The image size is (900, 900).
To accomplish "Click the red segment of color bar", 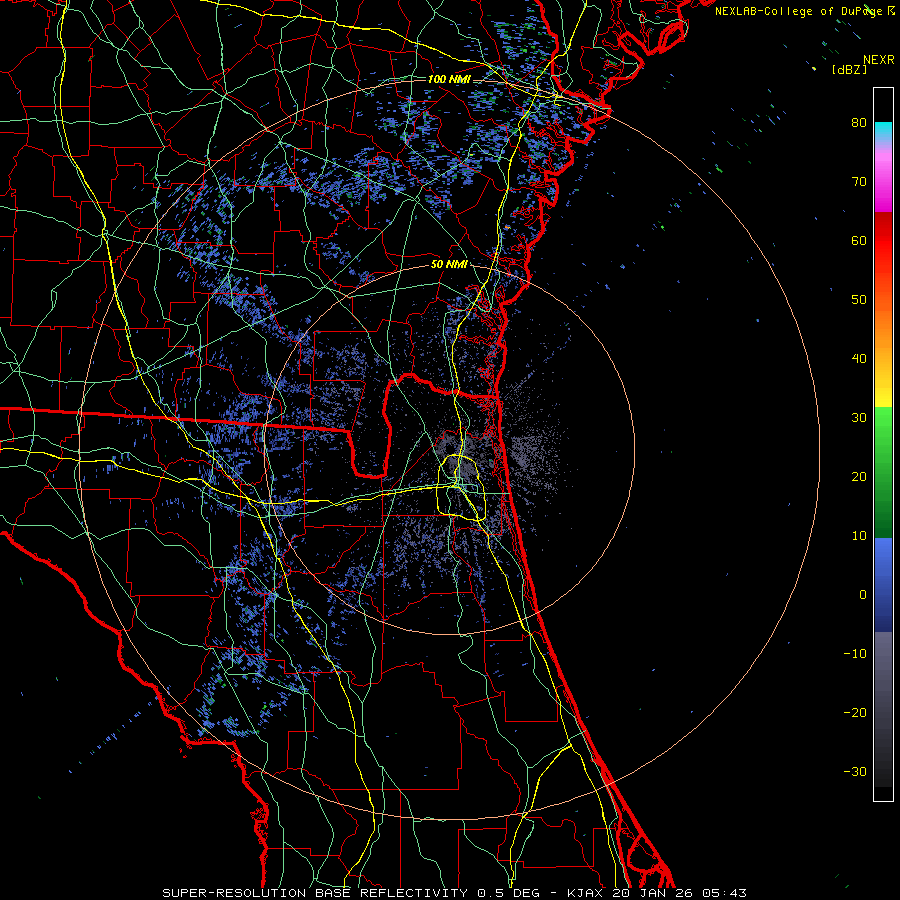I will tap(883, 241).
